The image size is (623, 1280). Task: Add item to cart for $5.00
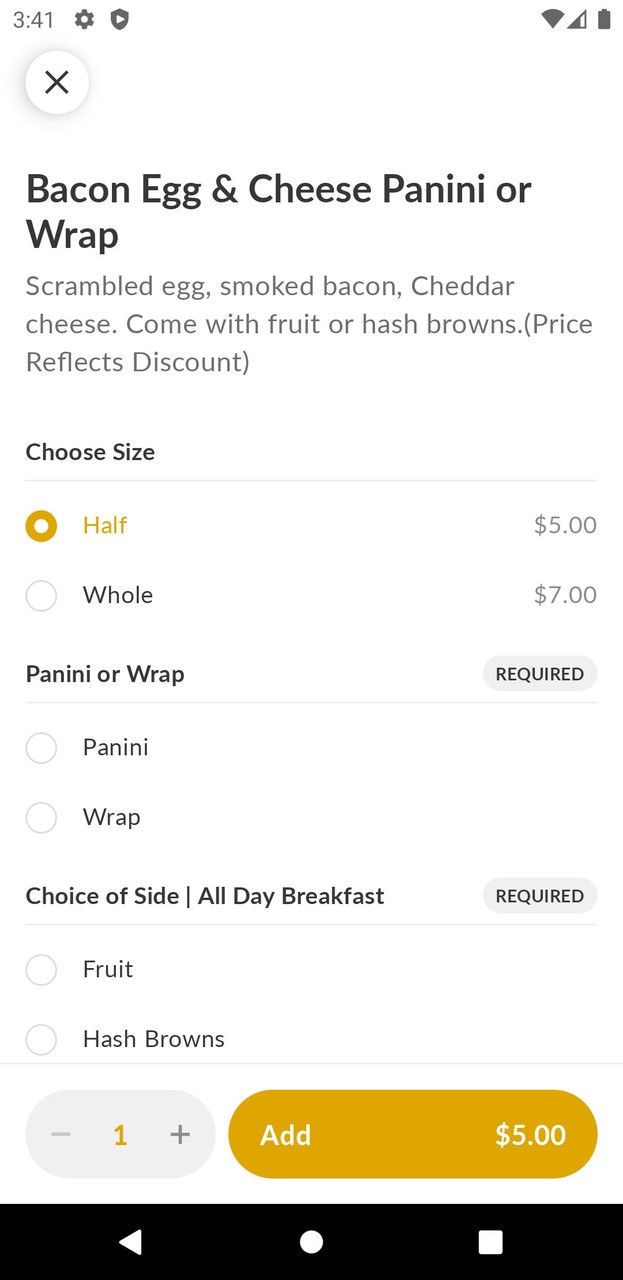[412, 1134]
